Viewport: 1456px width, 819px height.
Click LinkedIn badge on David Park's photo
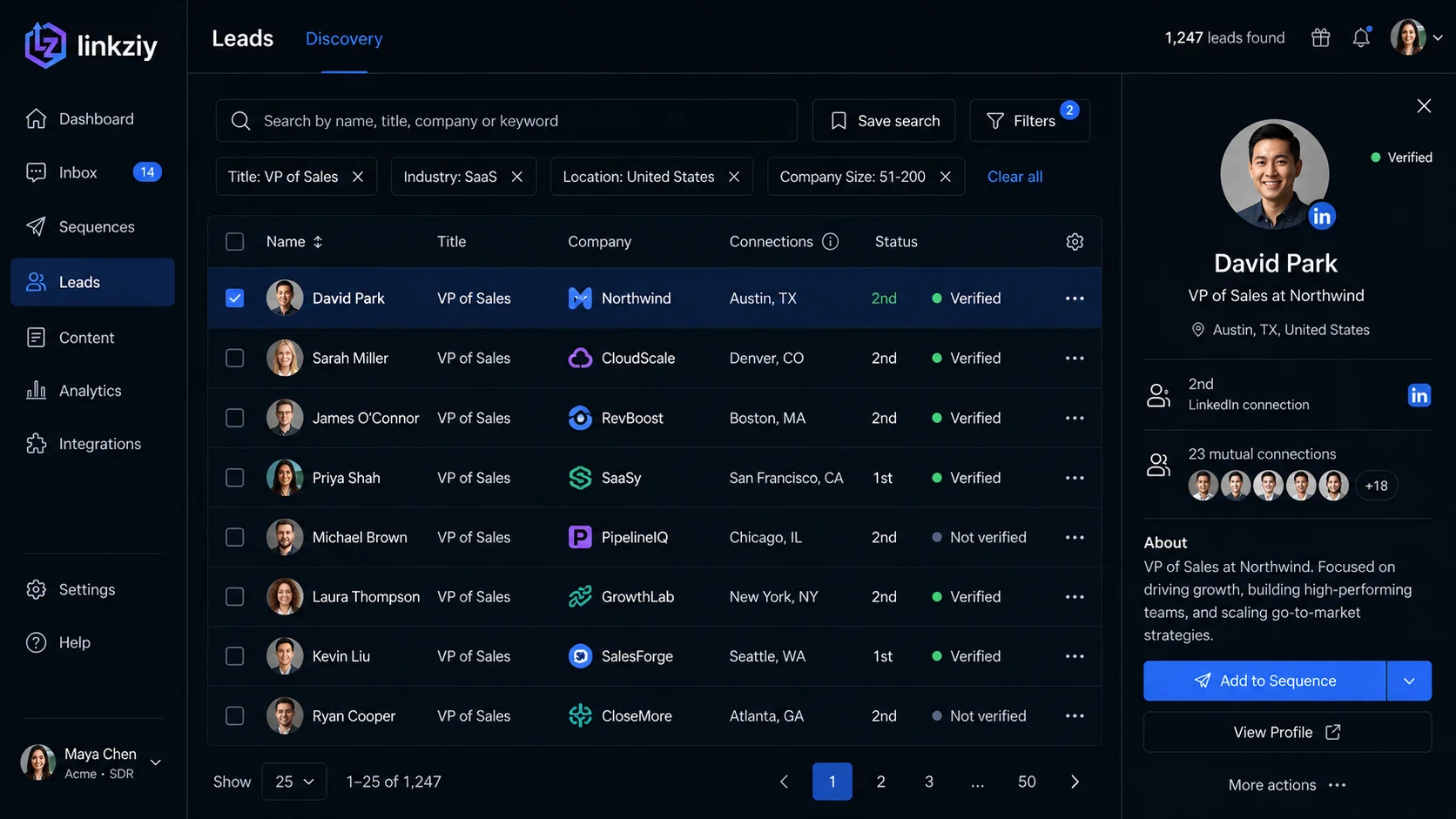pos(1321,216)
